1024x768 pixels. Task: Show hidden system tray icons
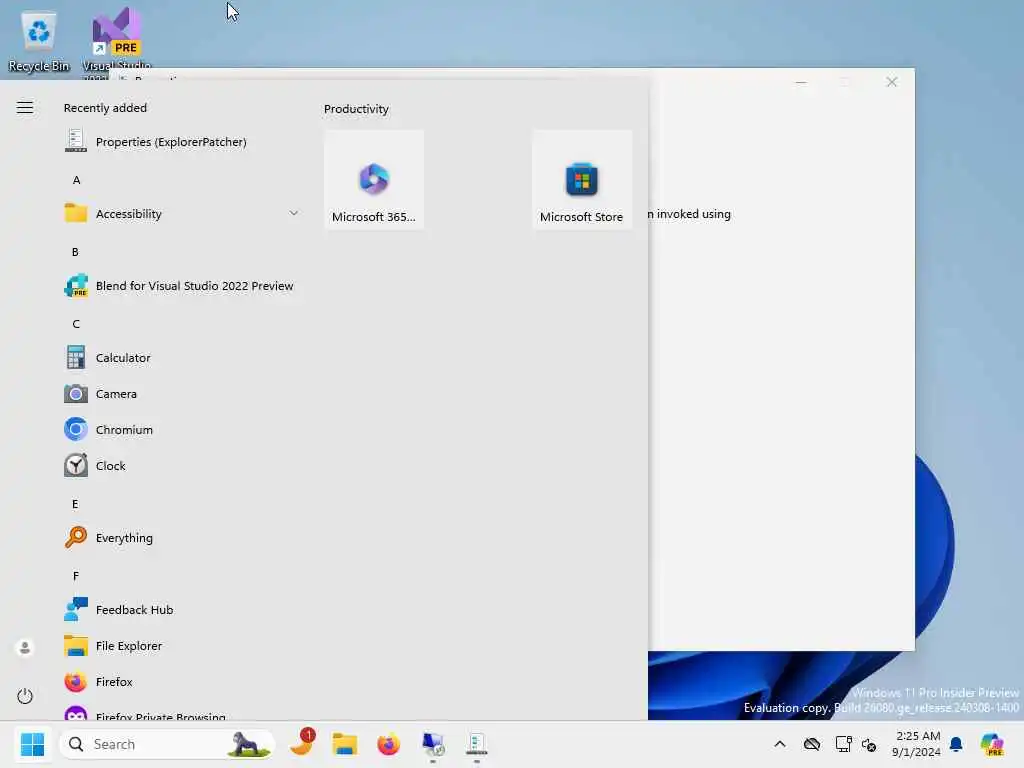point(780,744)
